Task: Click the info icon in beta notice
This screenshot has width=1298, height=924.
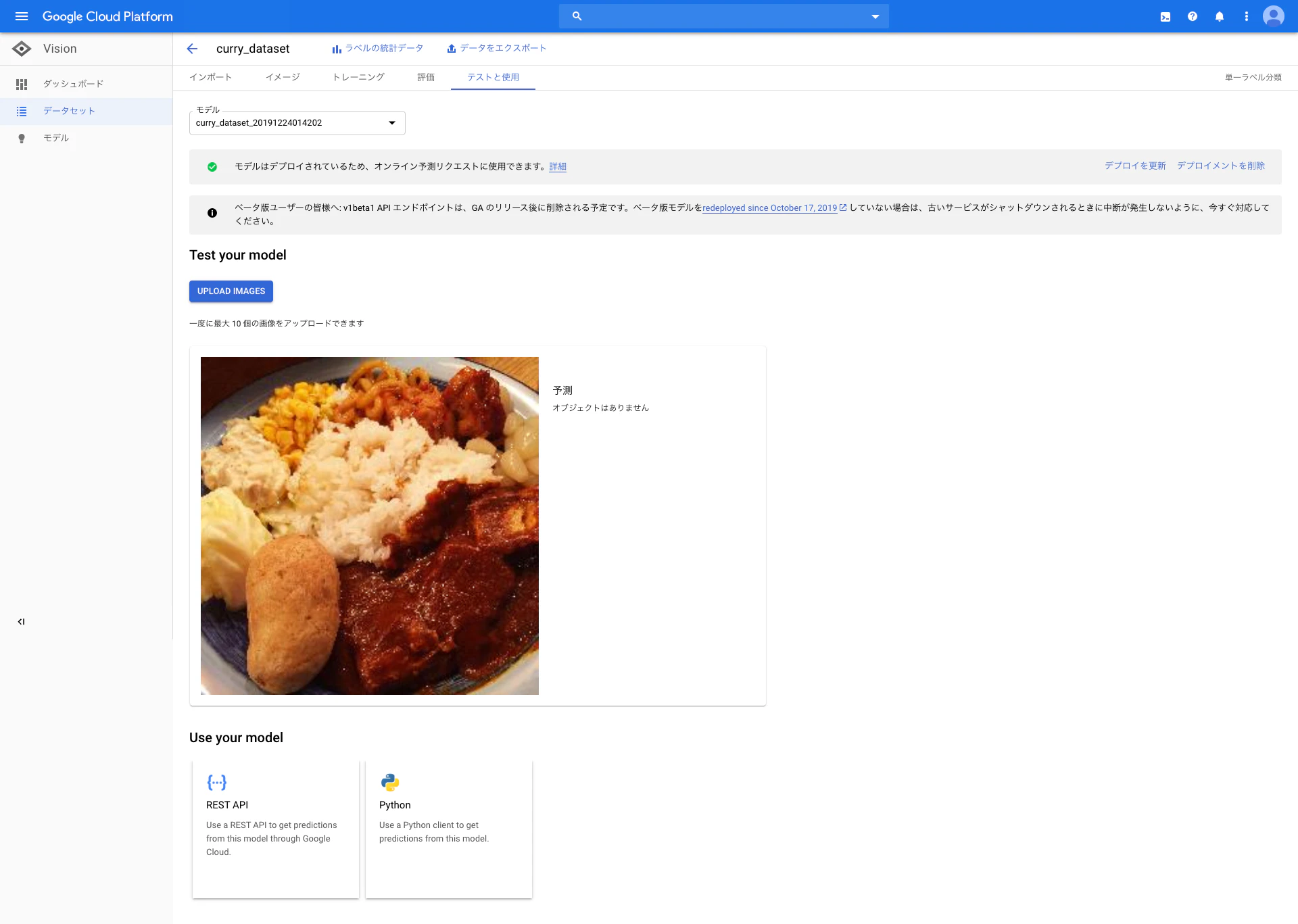Action: pyautogui.click(x=212, y=213)
